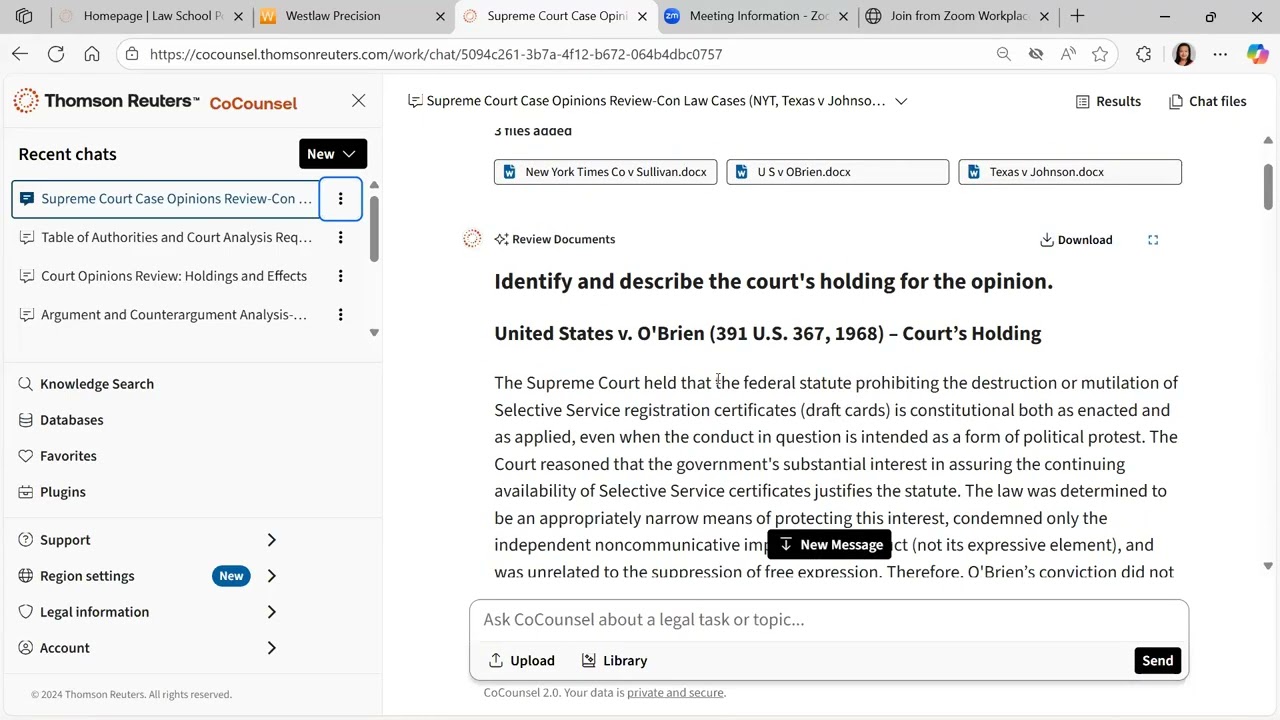
Task: Go to browser Home icon
Action: (92, 54)
